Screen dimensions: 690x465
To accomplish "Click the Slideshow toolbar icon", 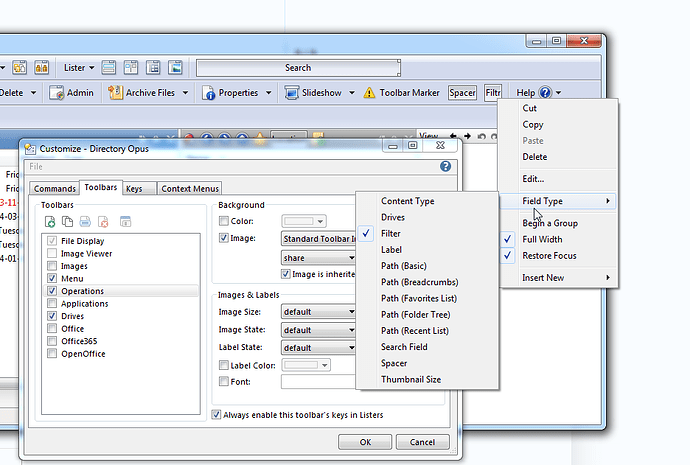I will 292,93.
